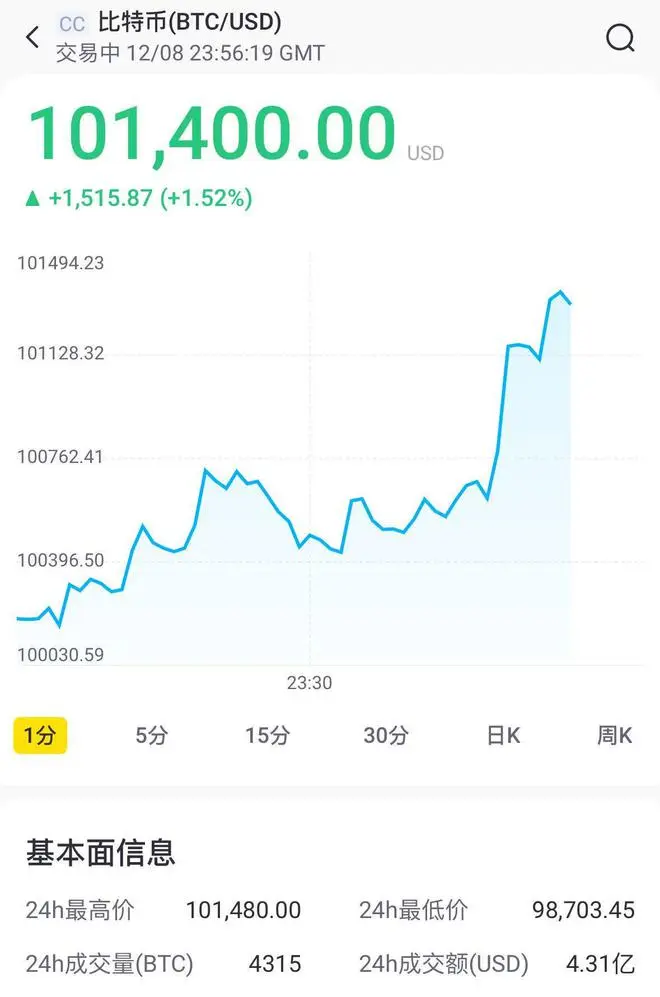Open search with the magnifier icon

point(620,38)
